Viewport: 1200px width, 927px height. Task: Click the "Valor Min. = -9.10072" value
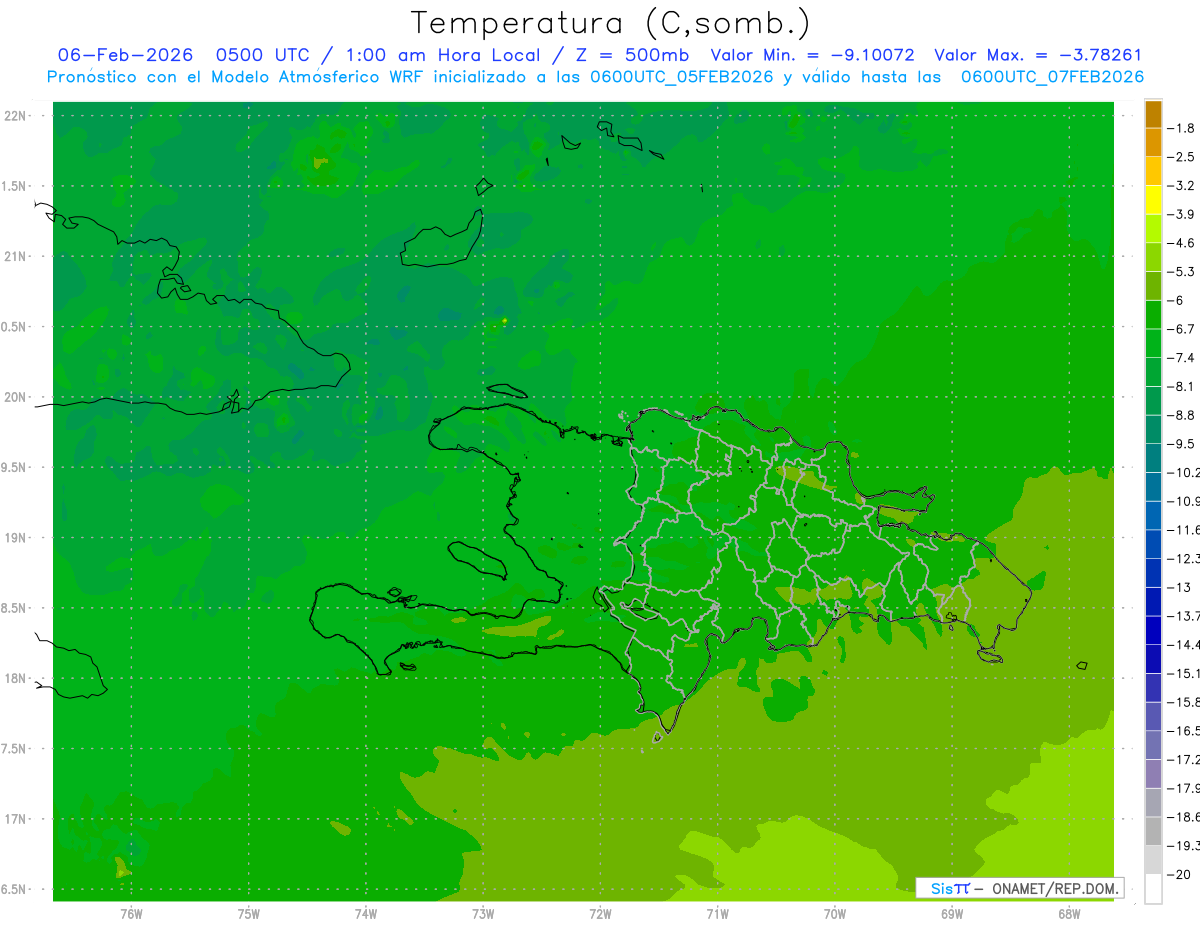812,55
